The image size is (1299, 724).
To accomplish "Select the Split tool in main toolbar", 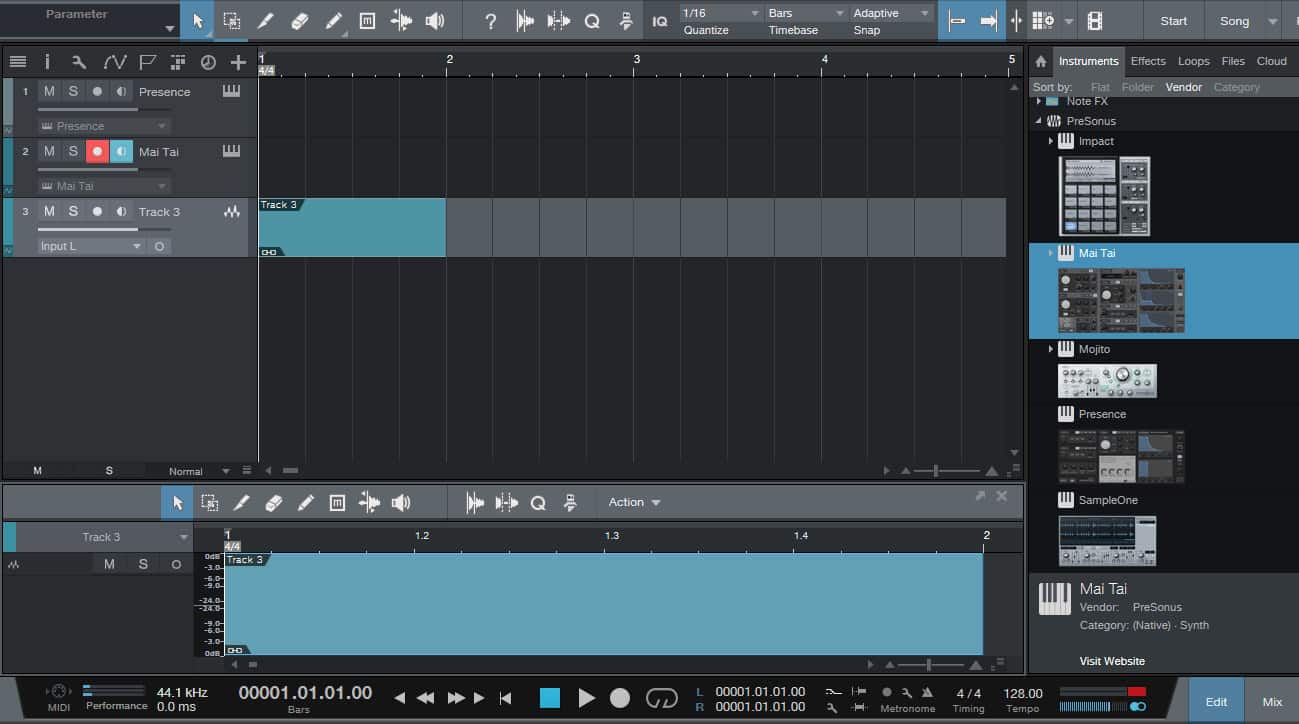I will pos(265,21).
